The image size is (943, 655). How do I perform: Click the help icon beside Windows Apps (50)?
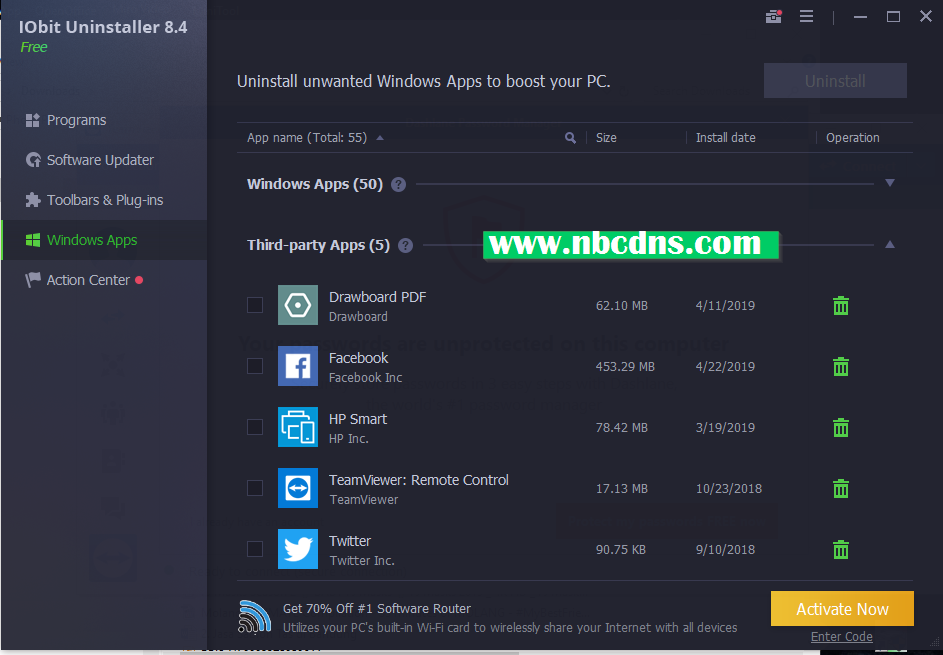point(398,185)
